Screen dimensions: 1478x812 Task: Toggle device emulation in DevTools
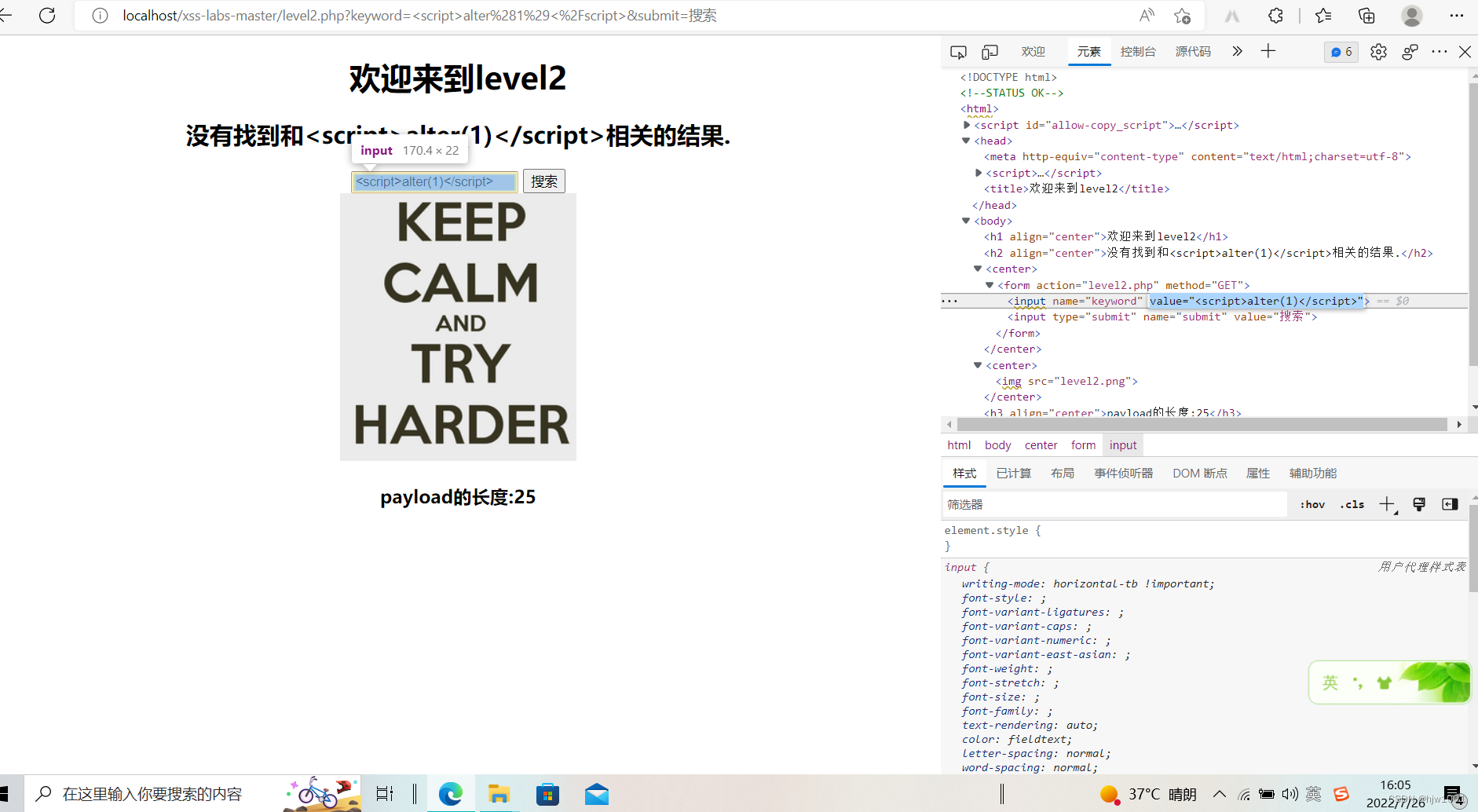tap(990, 52)
